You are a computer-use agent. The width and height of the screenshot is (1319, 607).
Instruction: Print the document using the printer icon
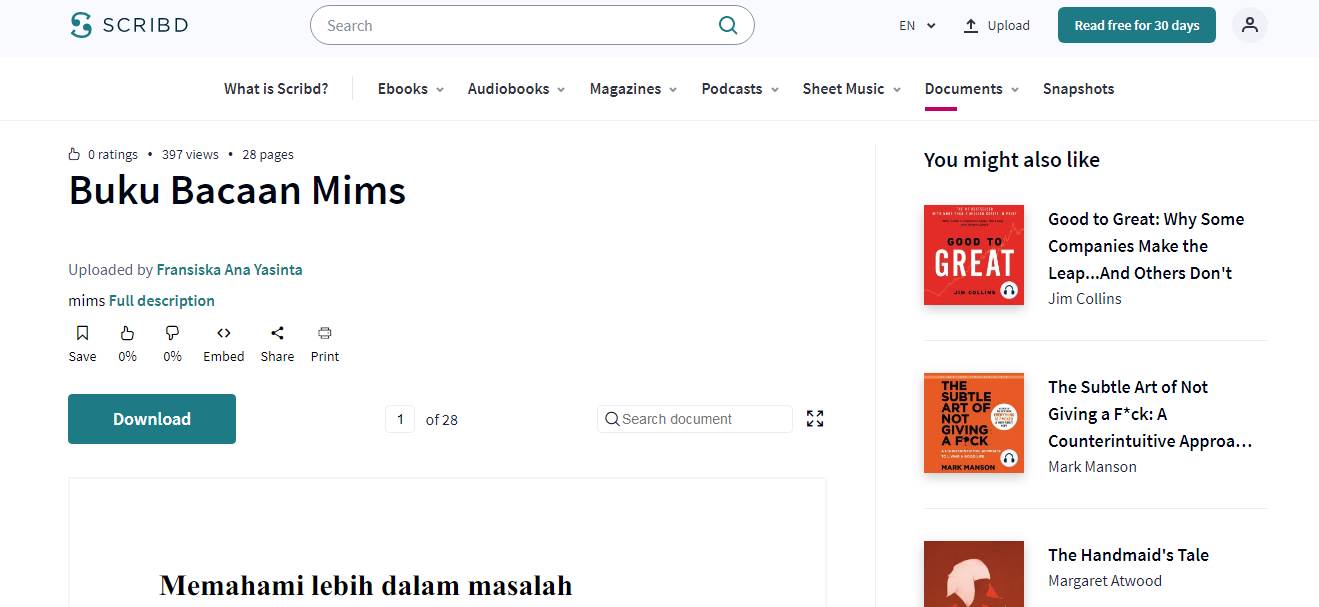tap(324, 332)
